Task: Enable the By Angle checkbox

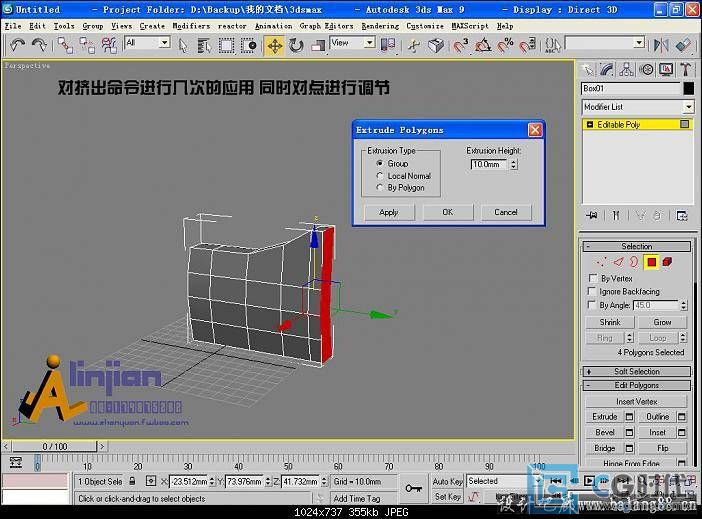Action: [x=592, y=305]
